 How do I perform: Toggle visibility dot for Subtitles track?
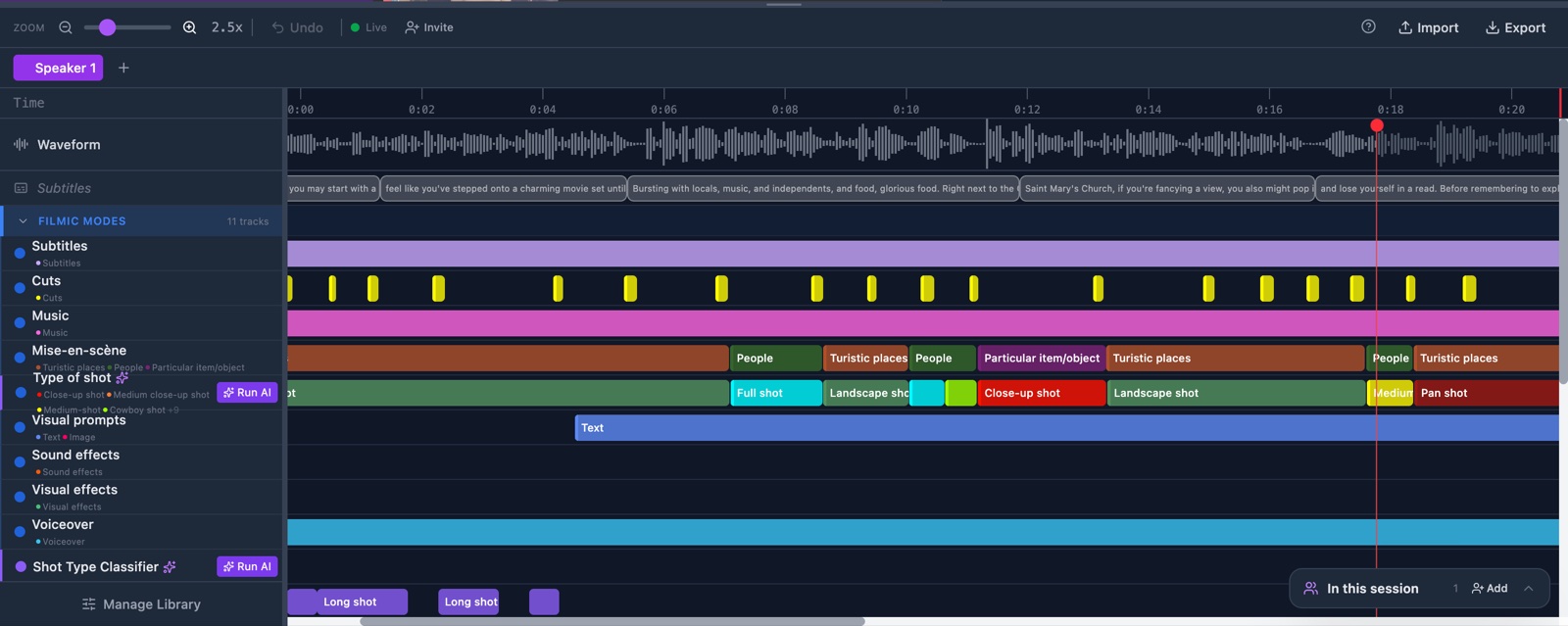coord(20,253)
